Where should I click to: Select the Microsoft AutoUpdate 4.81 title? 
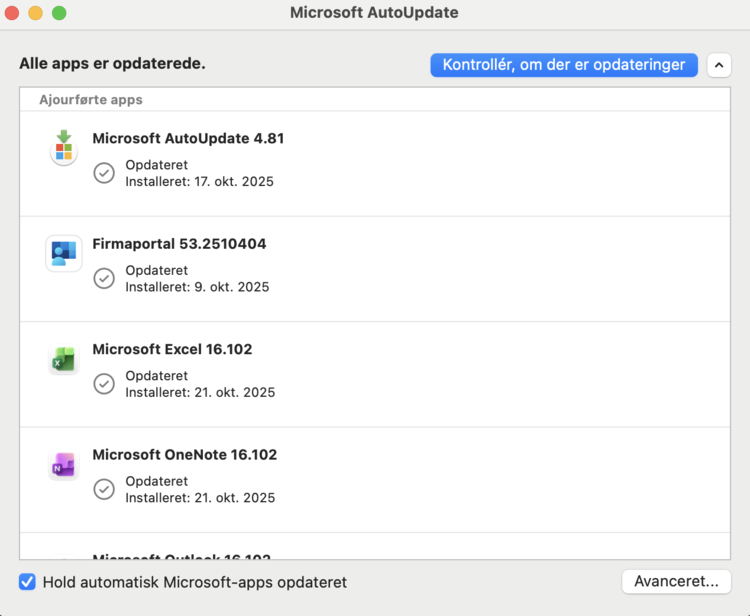click(x=188, y=139)
